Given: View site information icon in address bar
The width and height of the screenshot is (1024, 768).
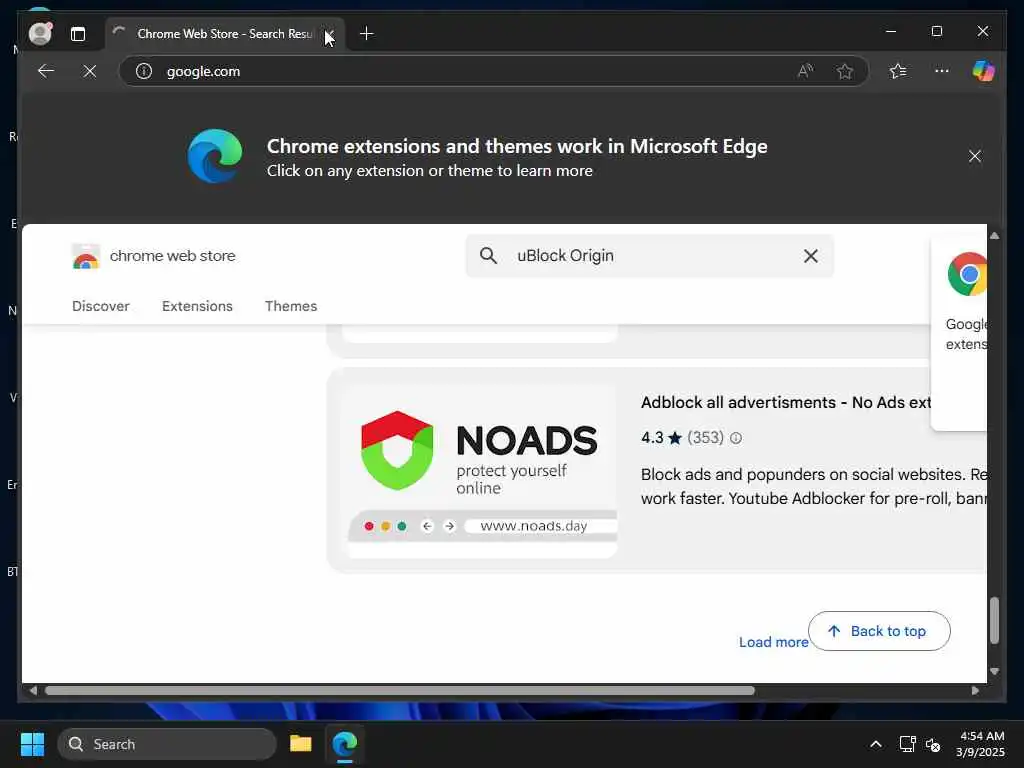Looking at the screenshot, I should tap(144, 71).
